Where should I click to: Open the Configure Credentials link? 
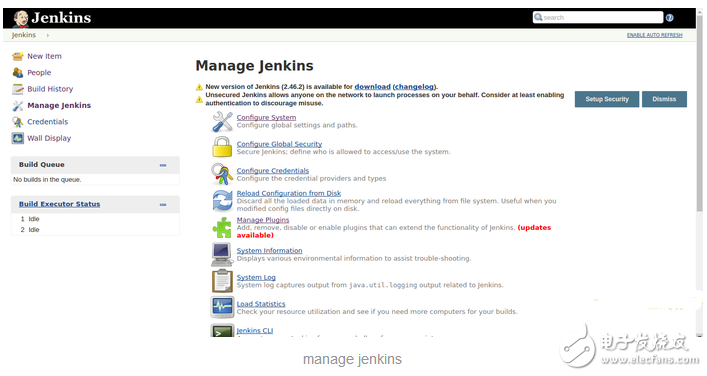point(273,170)
